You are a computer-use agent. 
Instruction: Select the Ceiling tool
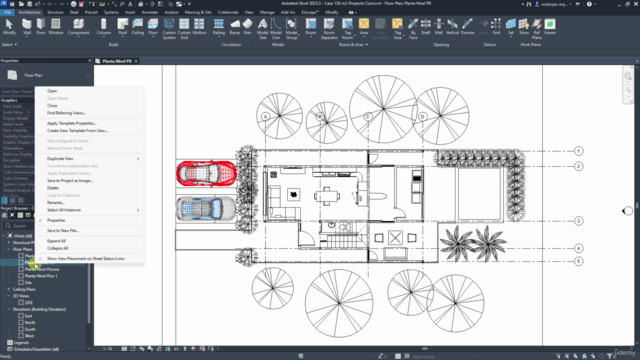click(138, 27)
